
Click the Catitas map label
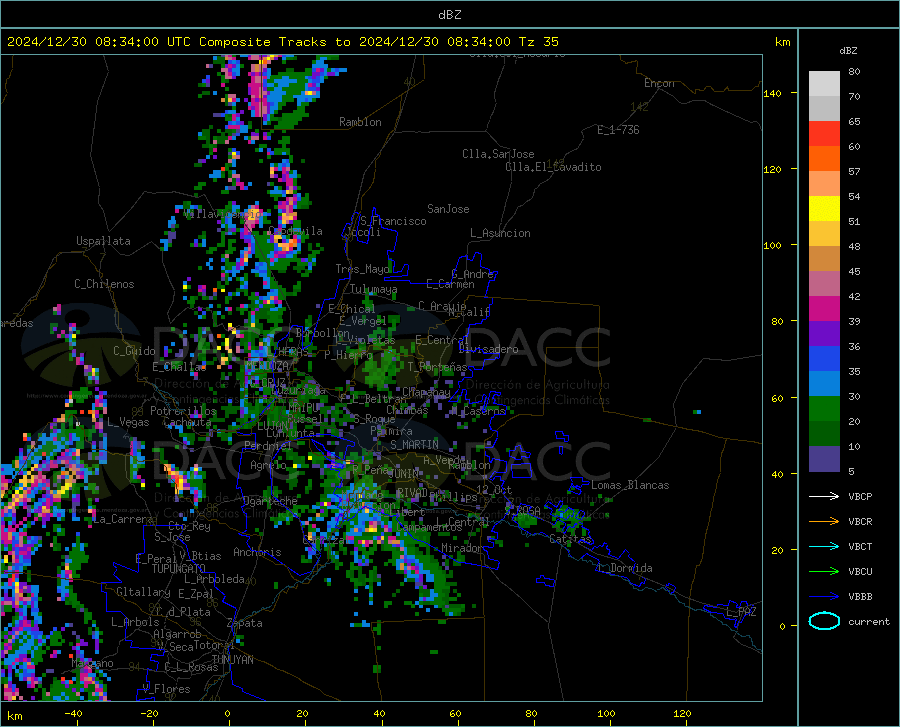[x=570, y=539]
